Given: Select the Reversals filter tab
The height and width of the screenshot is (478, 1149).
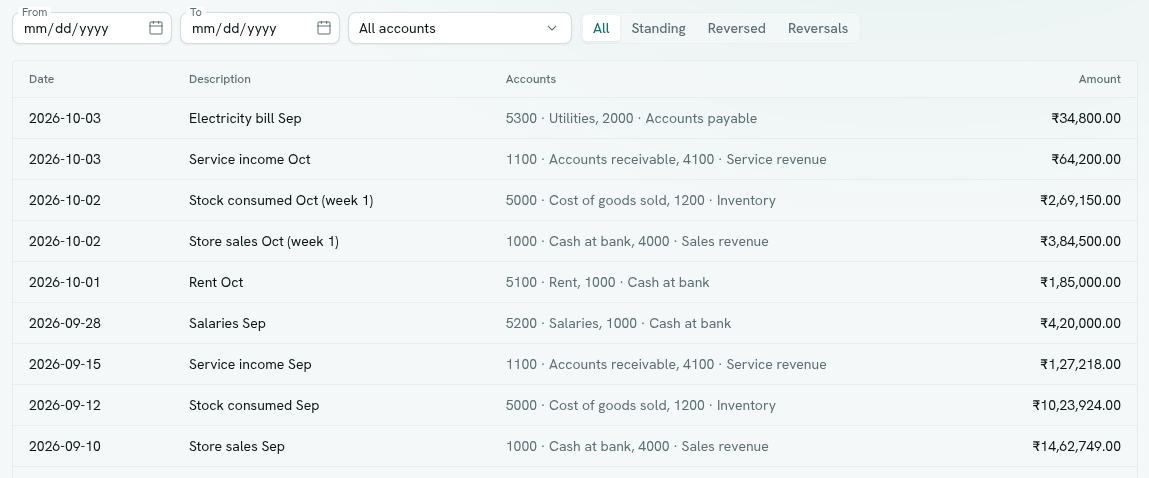Looking at the screenshot, I should coord(818,28).
